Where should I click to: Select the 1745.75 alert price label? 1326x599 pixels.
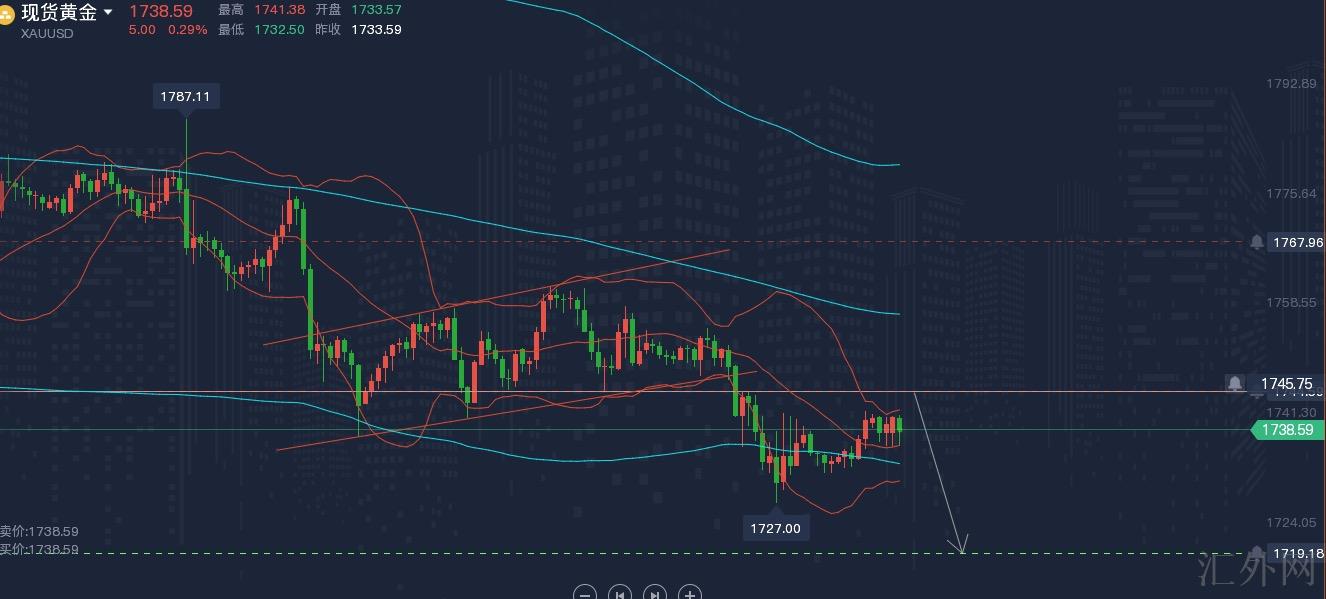pyautogui.click(x=1285, y=383)
